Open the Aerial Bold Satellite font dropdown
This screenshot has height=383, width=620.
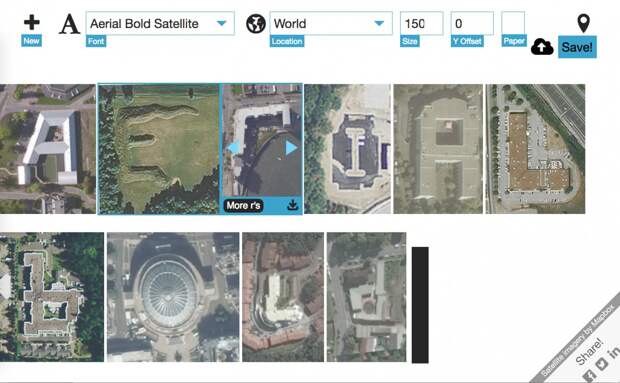[160, 23]
